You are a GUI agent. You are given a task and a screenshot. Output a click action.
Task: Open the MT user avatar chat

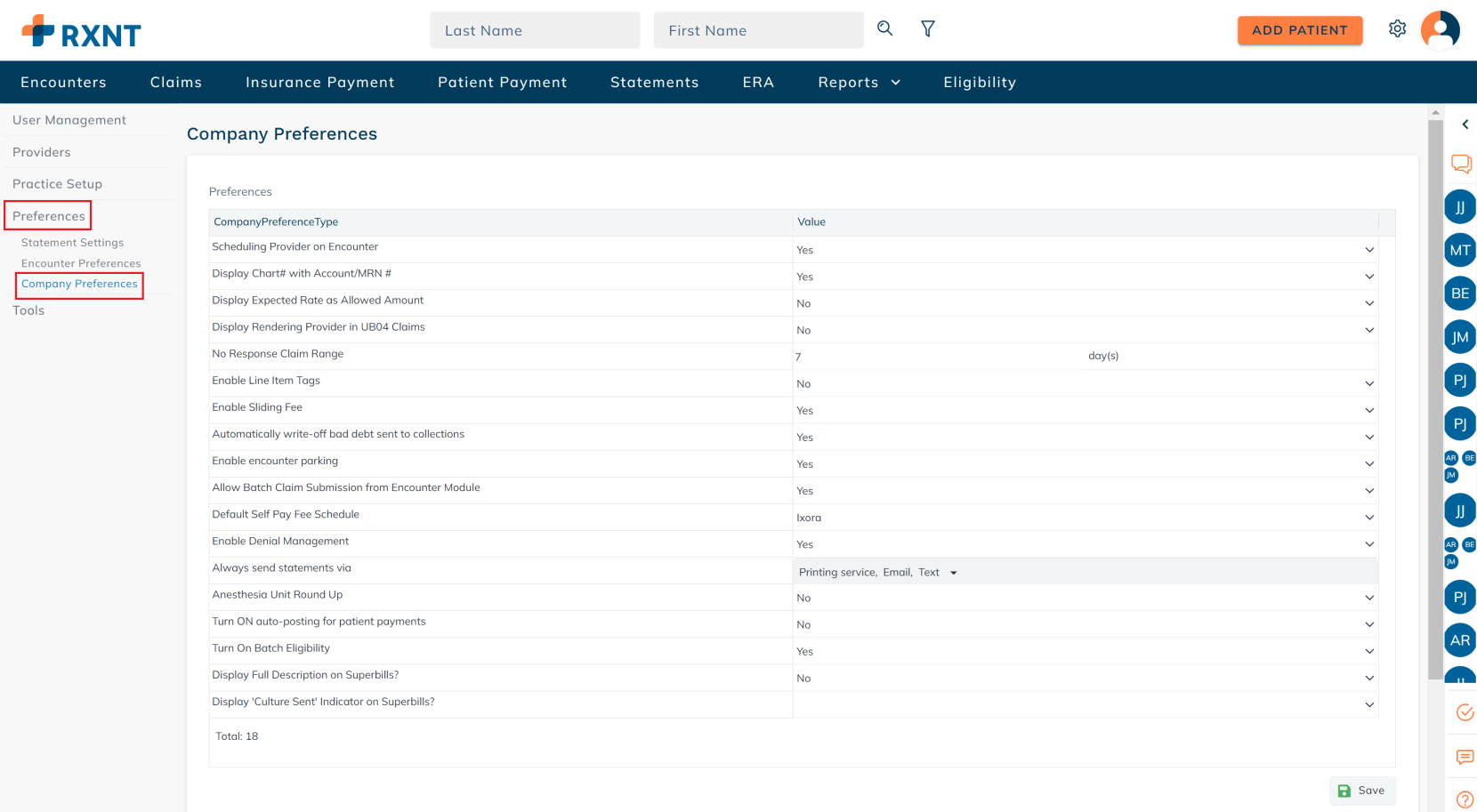click(x=1459, y=251)
